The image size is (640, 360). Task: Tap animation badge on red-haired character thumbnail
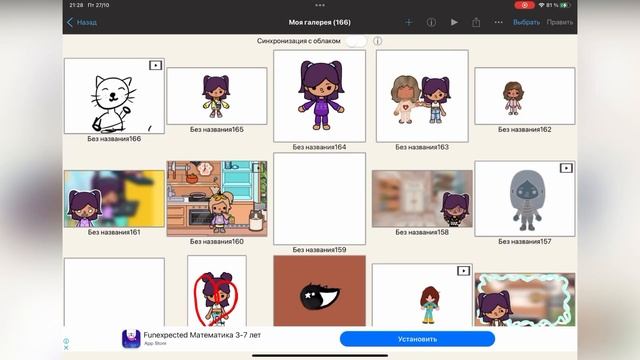point(463,271)
